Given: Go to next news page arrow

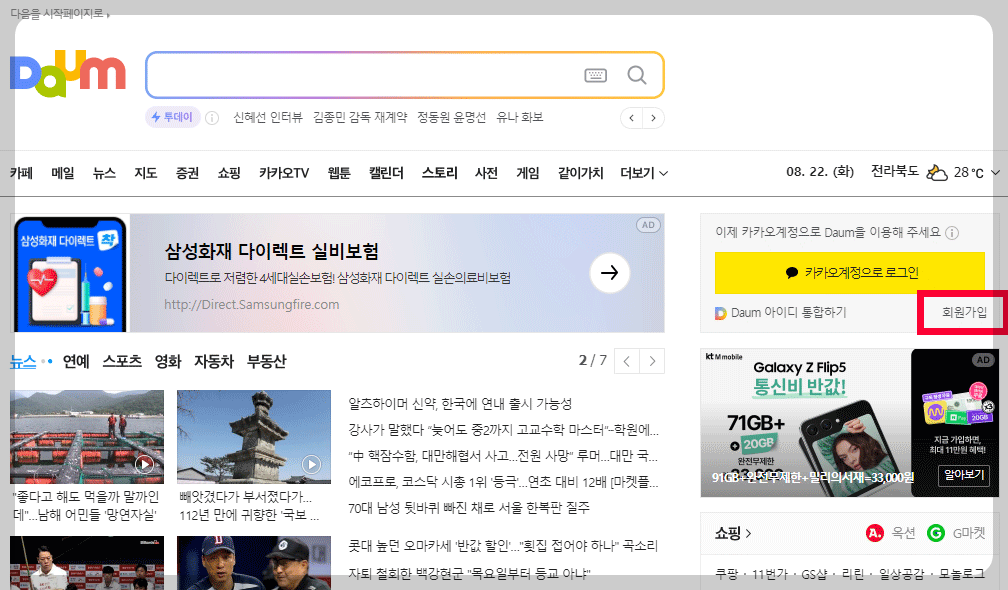Looking at the screenshot, I should point(652,361).
